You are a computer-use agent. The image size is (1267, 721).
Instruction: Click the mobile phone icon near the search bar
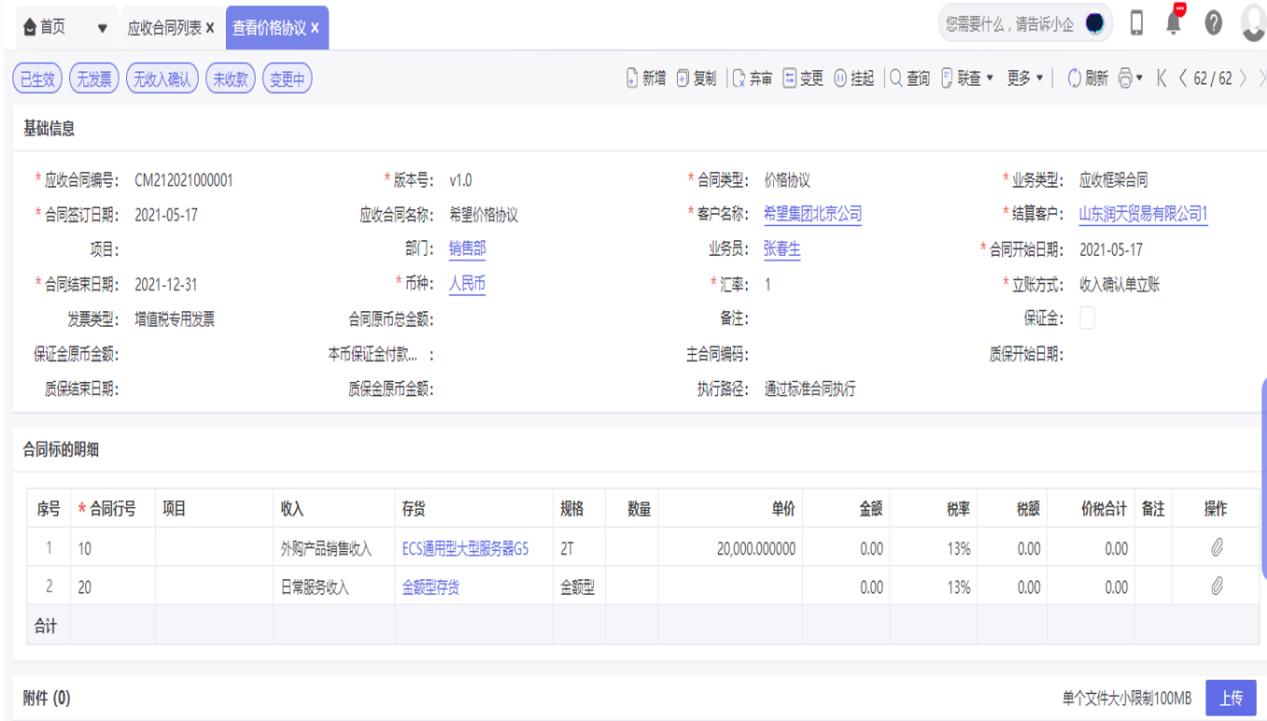click(x=1137, y=22)
